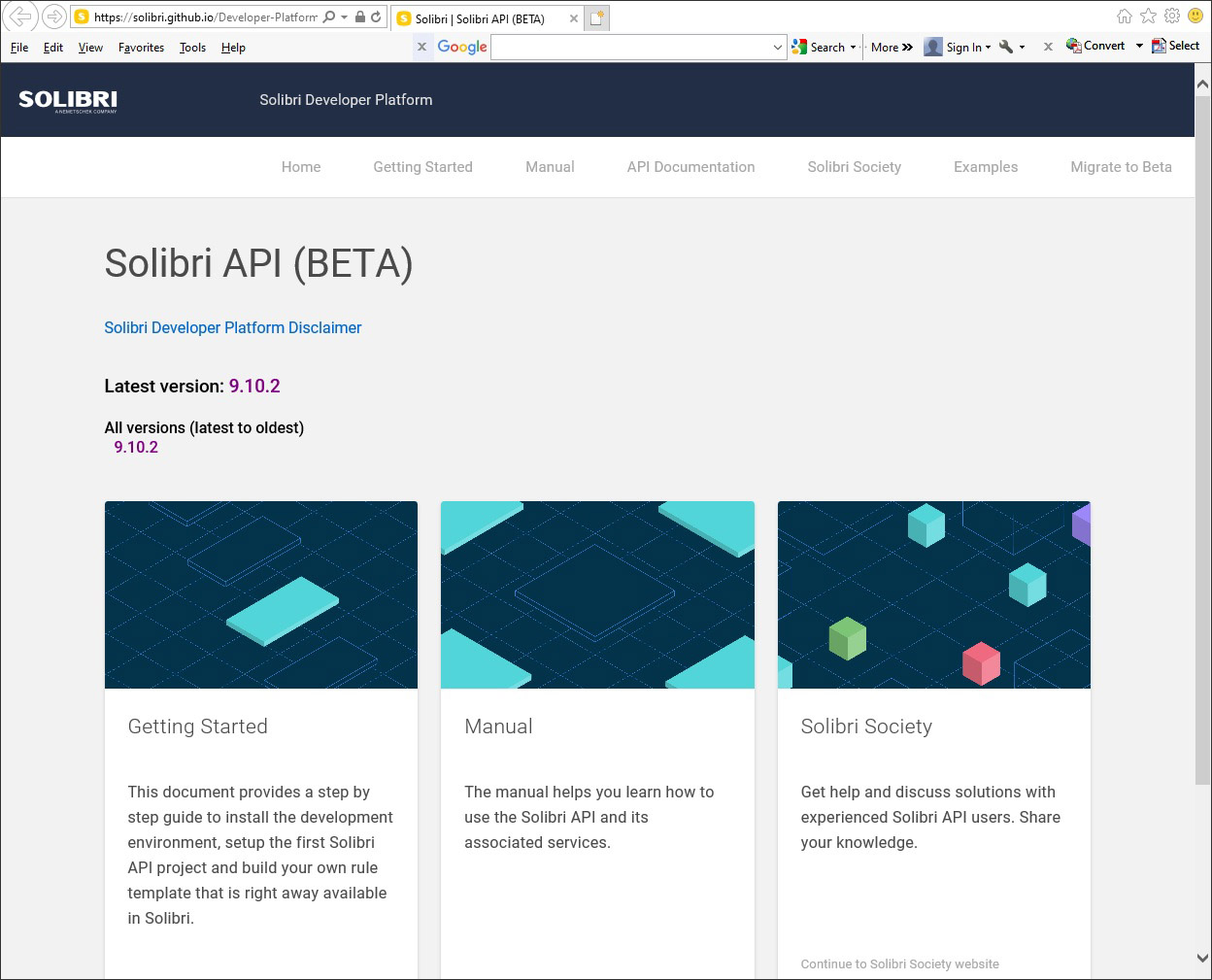Open Solibri Society in the navigation bar
Image resolution: width=1212 pixels, height=980 pixels.
coord(855,167)
